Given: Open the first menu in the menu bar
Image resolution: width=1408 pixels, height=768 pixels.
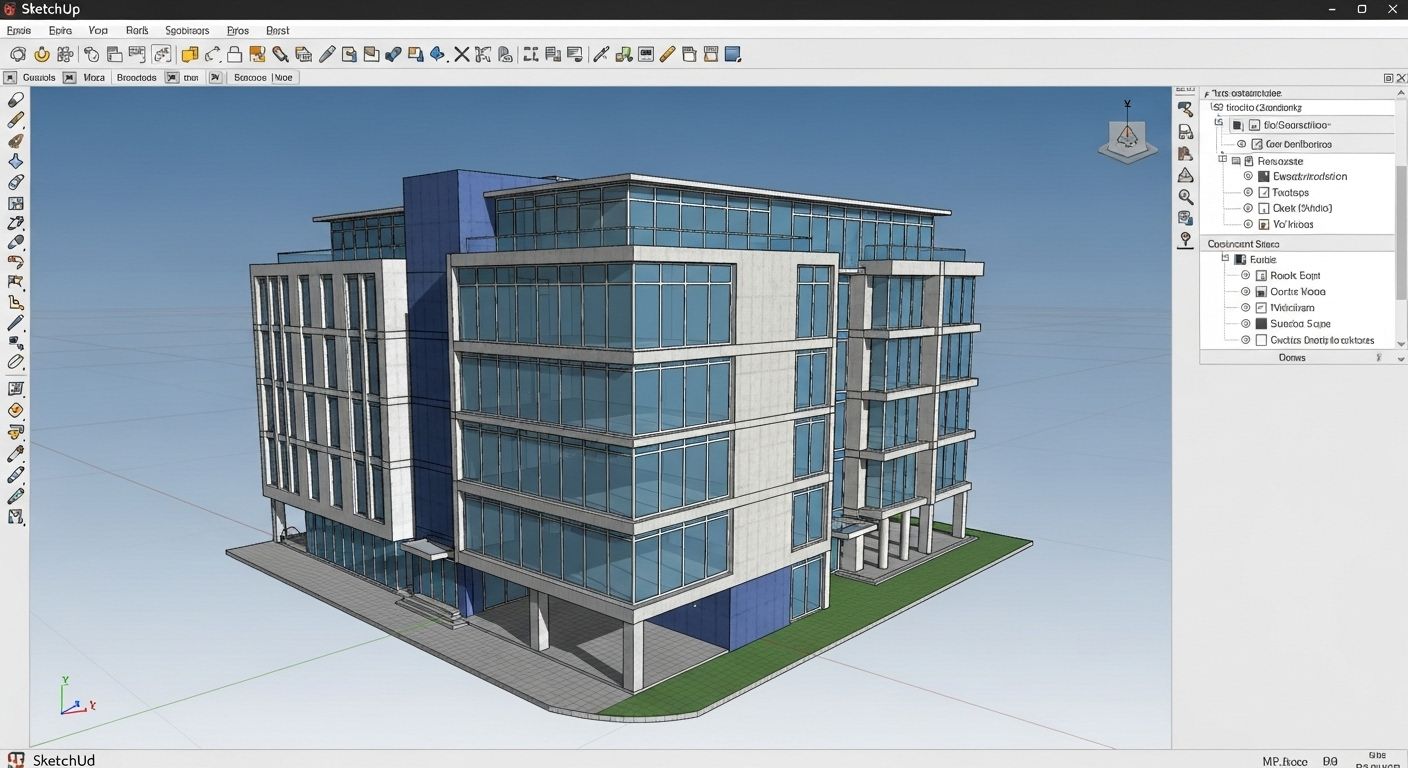Looking at the screenshot, I should (19, 30).
